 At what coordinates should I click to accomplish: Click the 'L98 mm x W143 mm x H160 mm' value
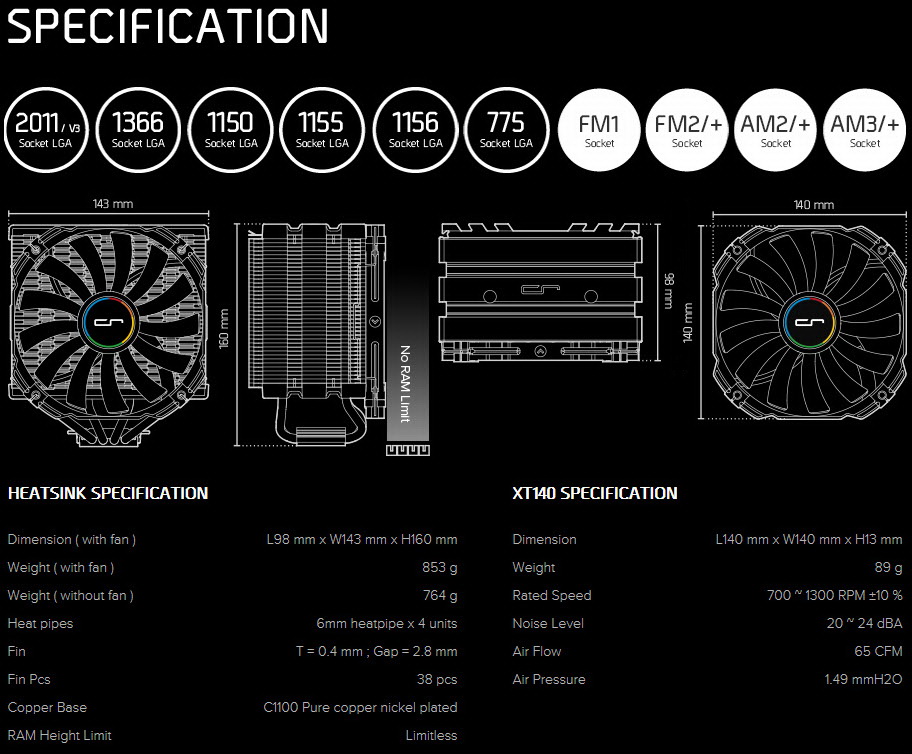point(362,539)
